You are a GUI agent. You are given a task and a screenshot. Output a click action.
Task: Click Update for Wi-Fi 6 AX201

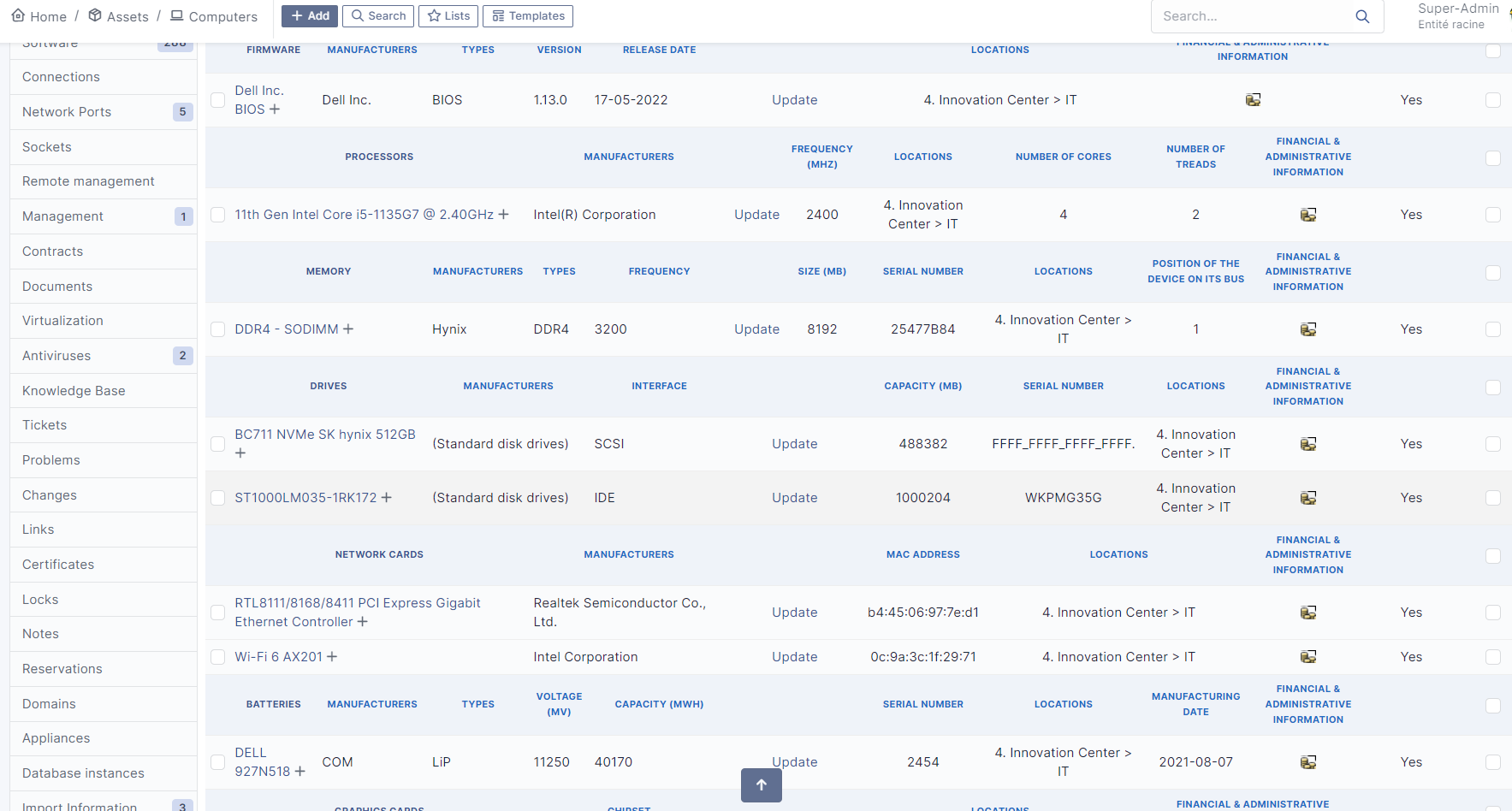point(795,657)
